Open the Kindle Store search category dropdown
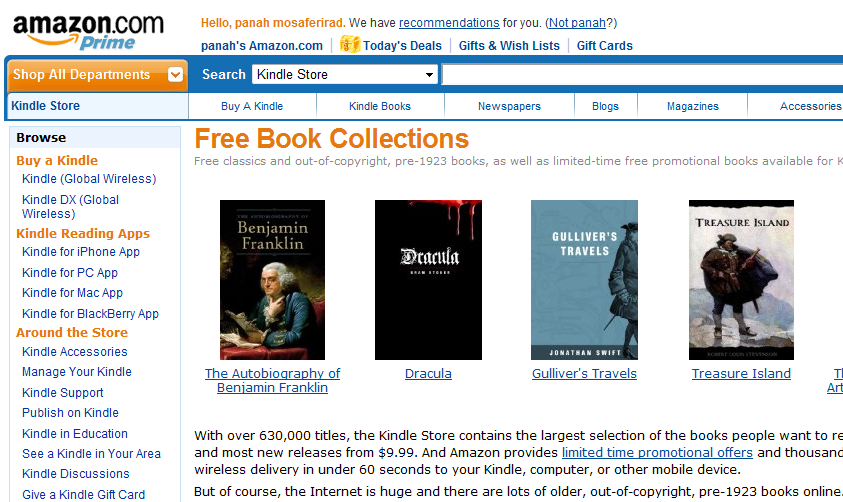Screen dimensions: 843x502 click(345, 74)
